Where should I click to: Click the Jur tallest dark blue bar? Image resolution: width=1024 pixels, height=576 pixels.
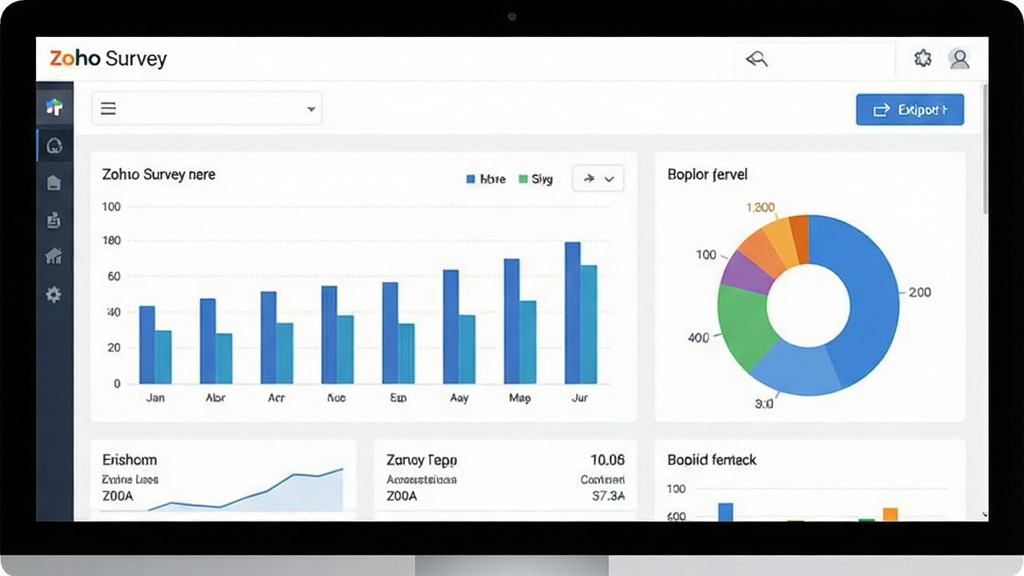[573, 313]
